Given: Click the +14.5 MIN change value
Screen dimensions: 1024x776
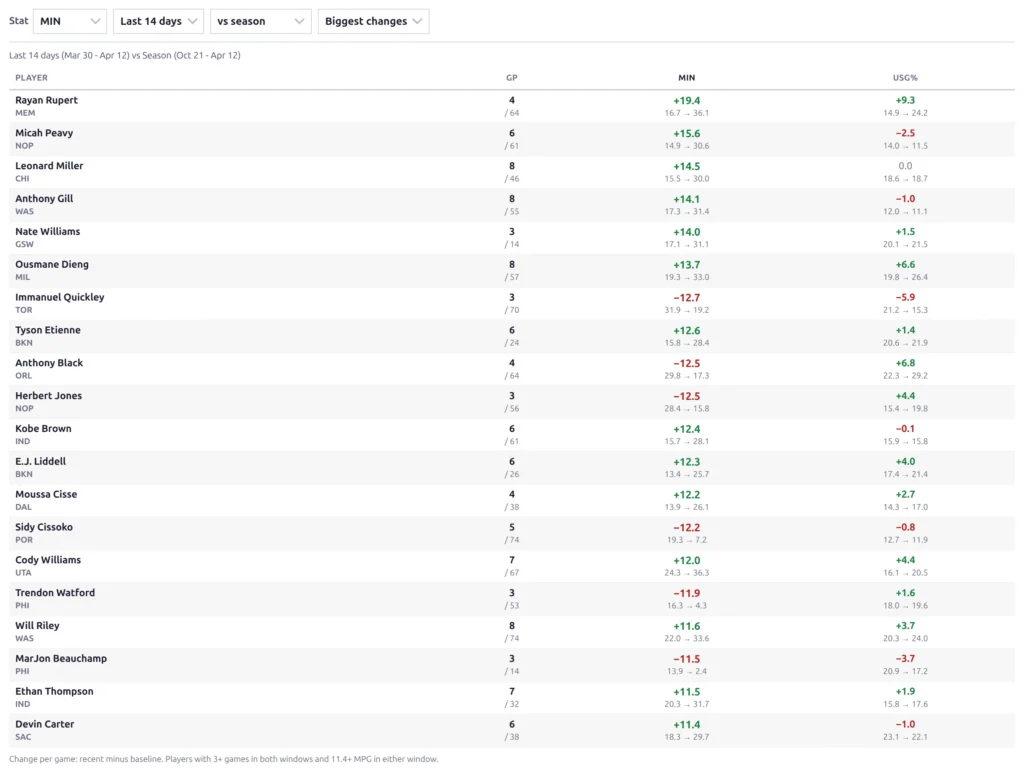Looking at the screenshot, I should [x=686, y=166].
